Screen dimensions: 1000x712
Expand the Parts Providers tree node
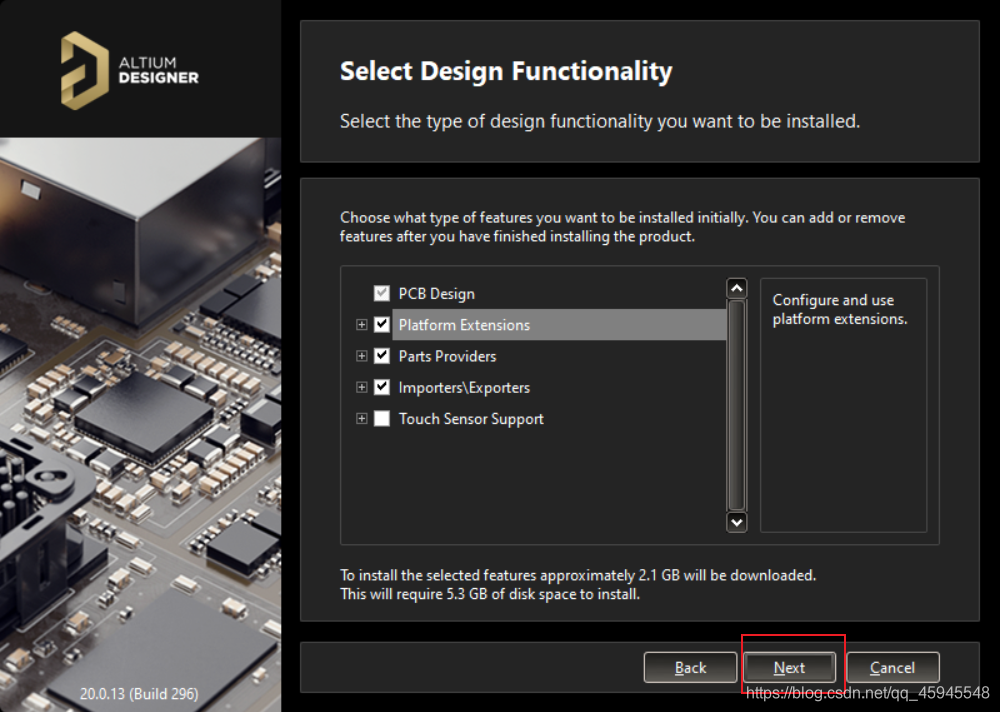[362, 356]
